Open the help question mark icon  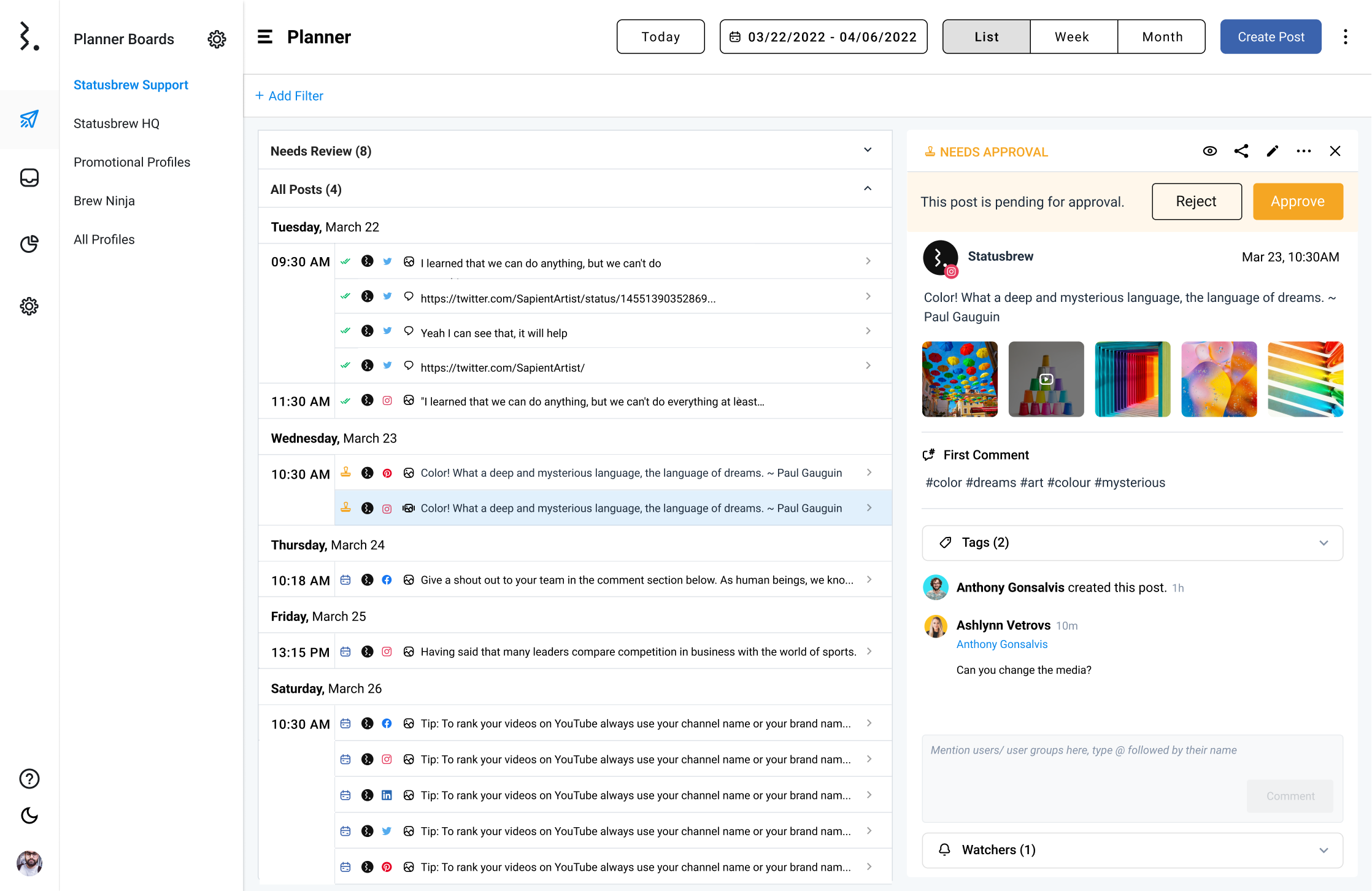pyautogui.click(x=29, y=779)
